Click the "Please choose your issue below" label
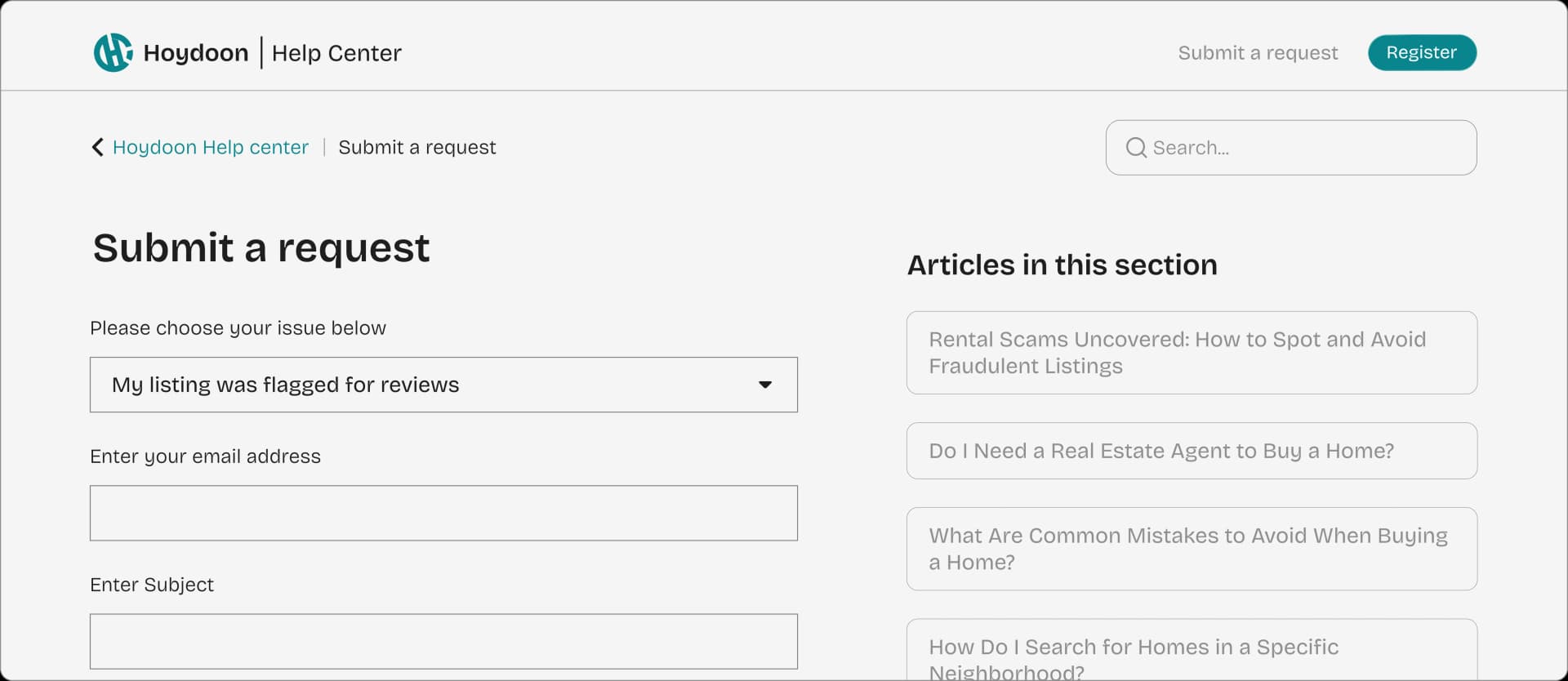 coord(238,328)
